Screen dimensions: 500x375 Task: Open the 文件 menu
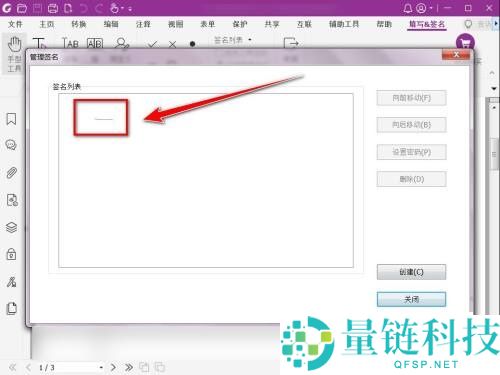[15, 24]
